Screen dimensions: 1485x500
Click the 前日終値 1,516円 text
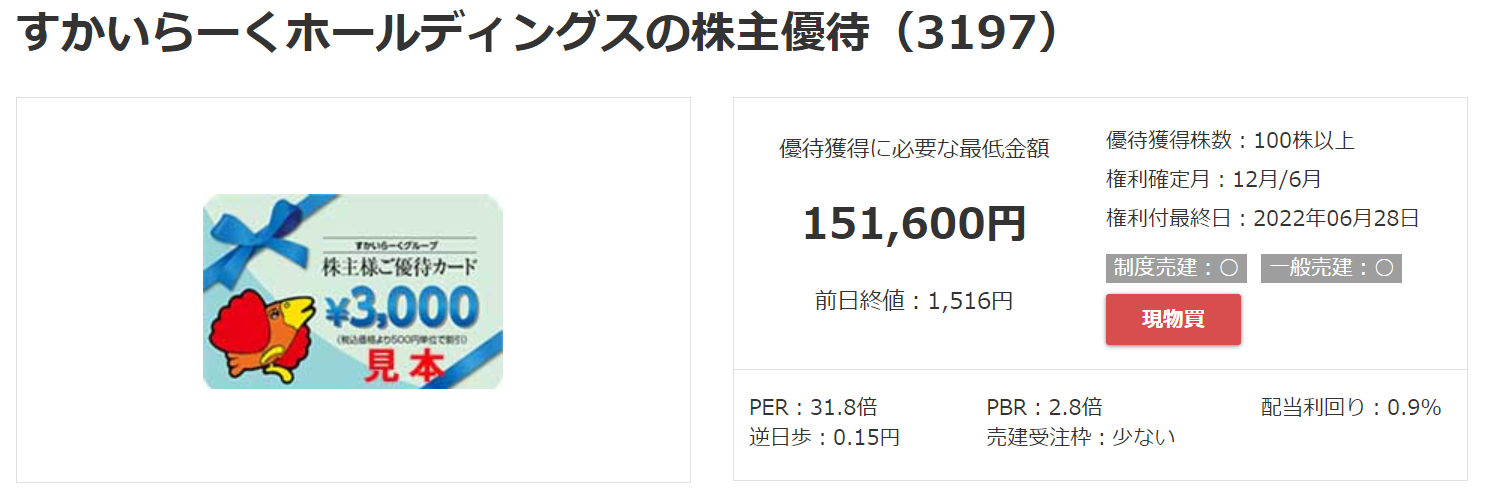point(914,300)
